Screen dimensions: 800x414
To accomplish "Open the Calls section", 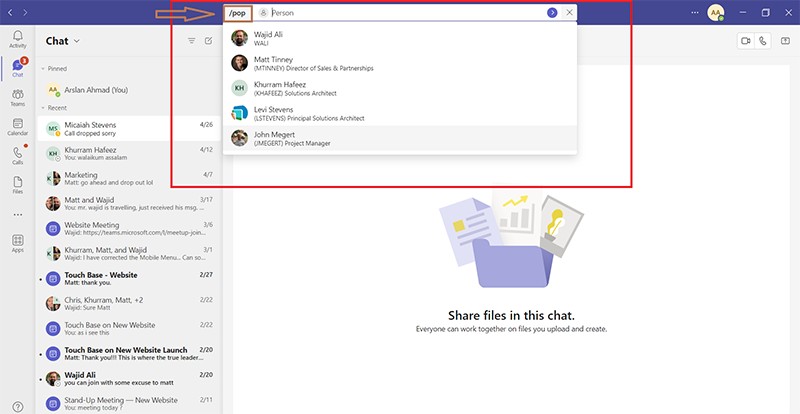I will pos(17,156).
